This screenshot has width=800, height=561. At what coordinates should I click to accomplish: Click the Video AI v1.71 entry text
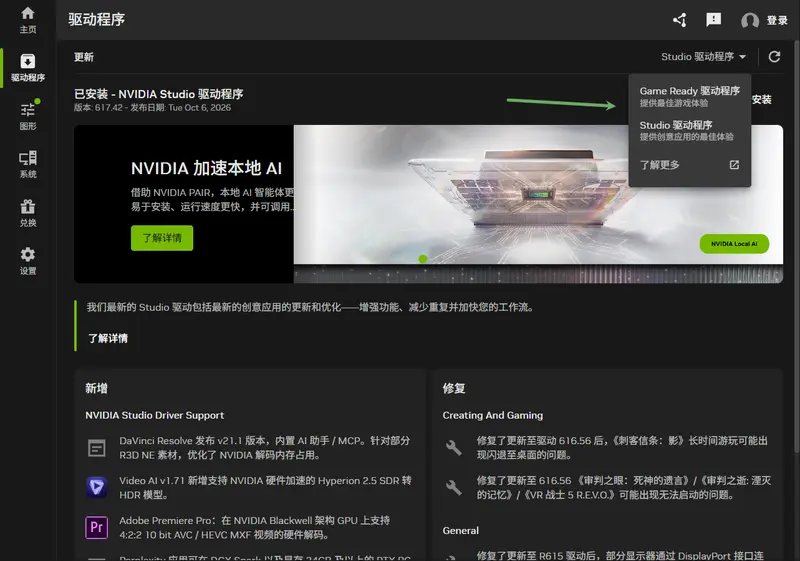click(265, 488)
